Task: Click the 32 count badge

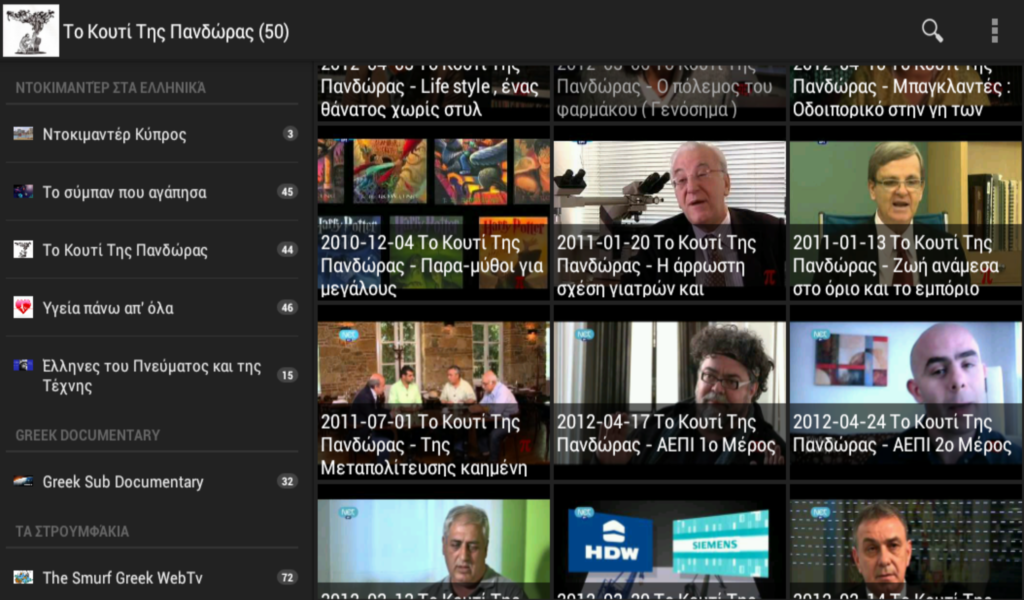Action: click(x=287, y=481)
